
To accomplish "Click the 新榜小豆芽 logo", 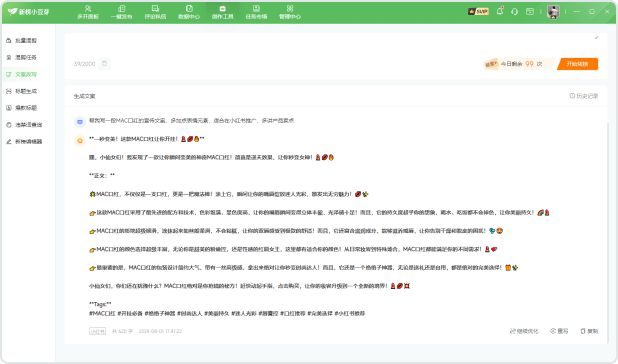I will tap(28, 12).
